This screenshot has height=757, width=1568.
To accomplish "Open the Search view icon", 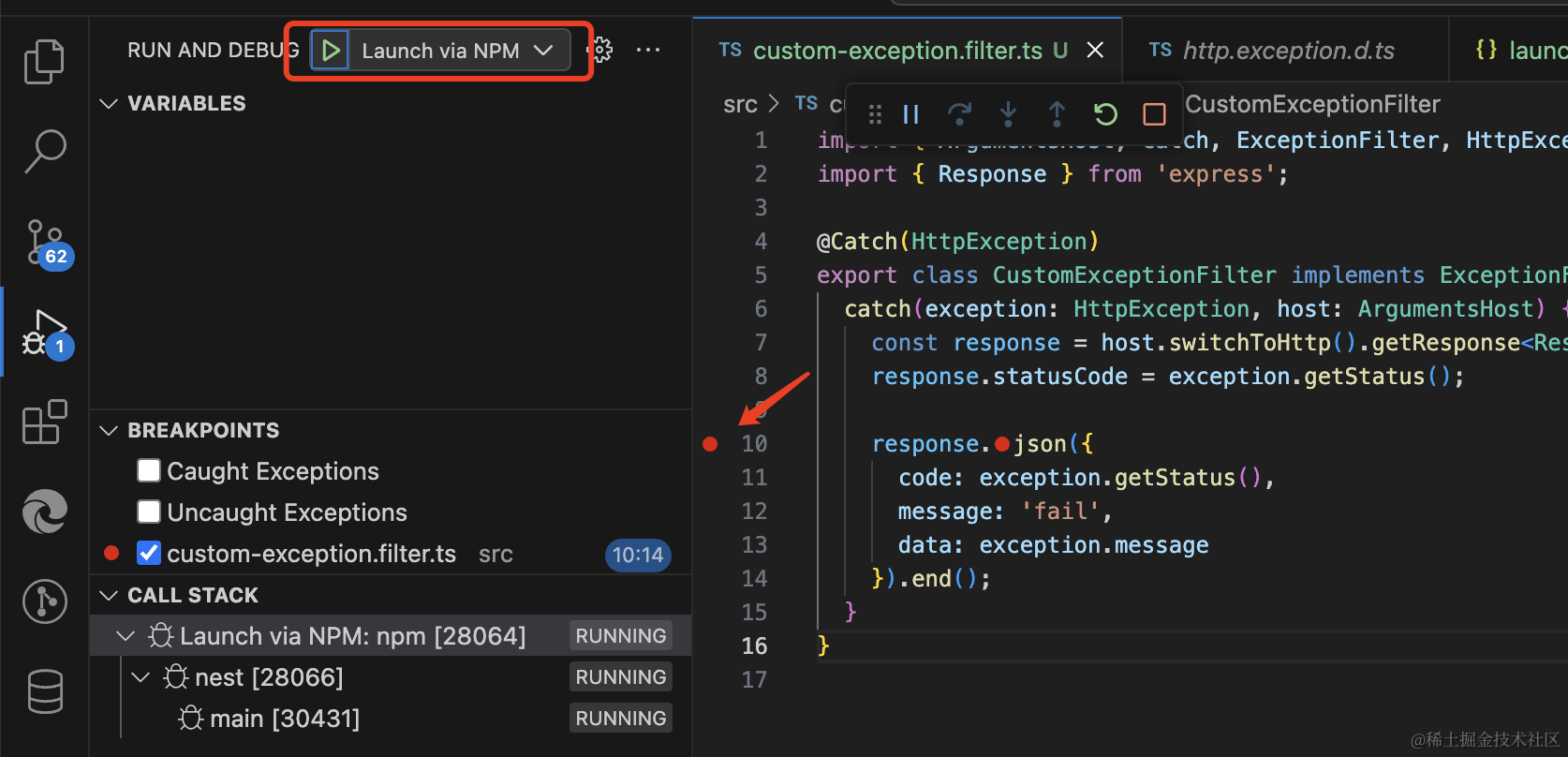I will 44,151.
